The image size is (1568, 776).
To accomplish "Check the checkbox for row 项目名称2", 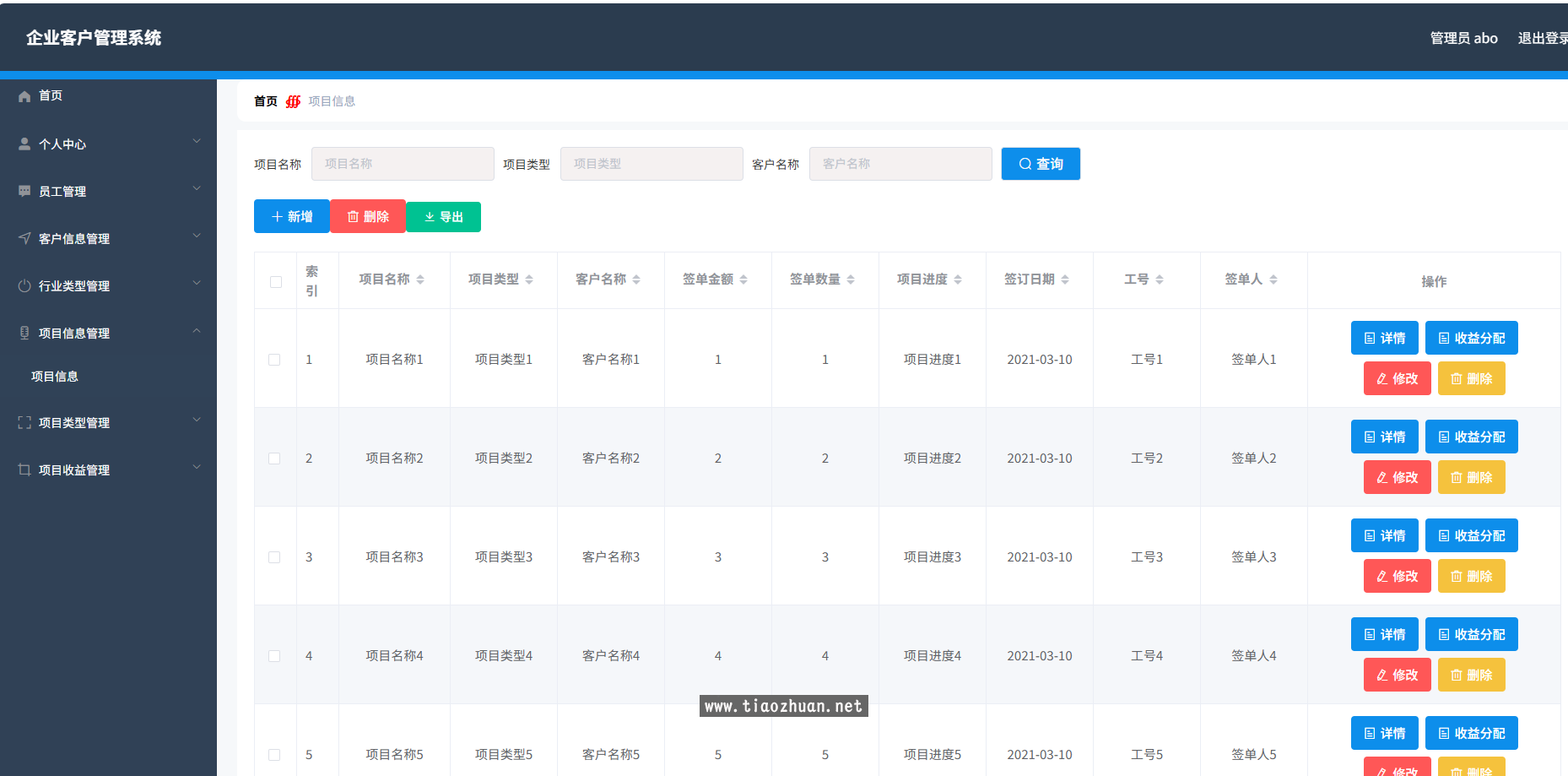I will (x=274, y=458).
